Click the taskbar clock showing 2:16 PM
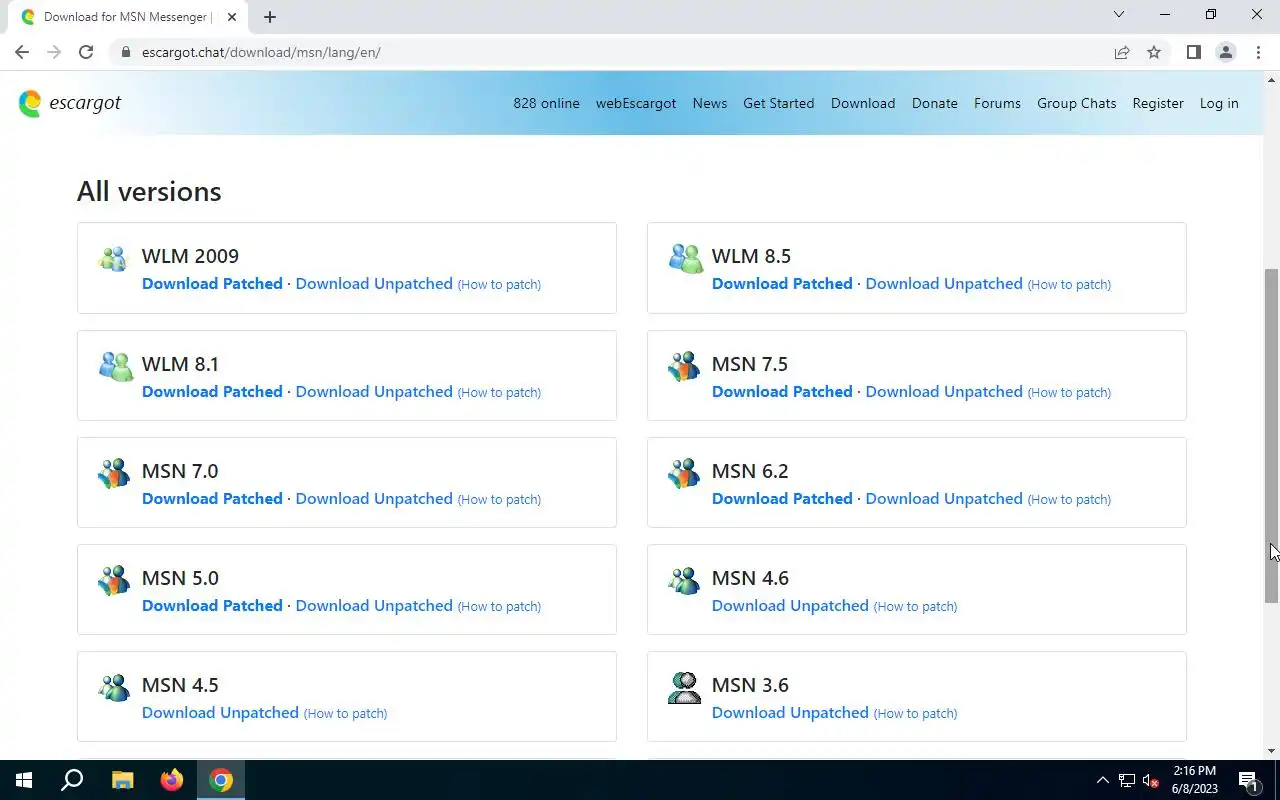This screenshot has height=800, width=1280. [x=1195, y=780]
